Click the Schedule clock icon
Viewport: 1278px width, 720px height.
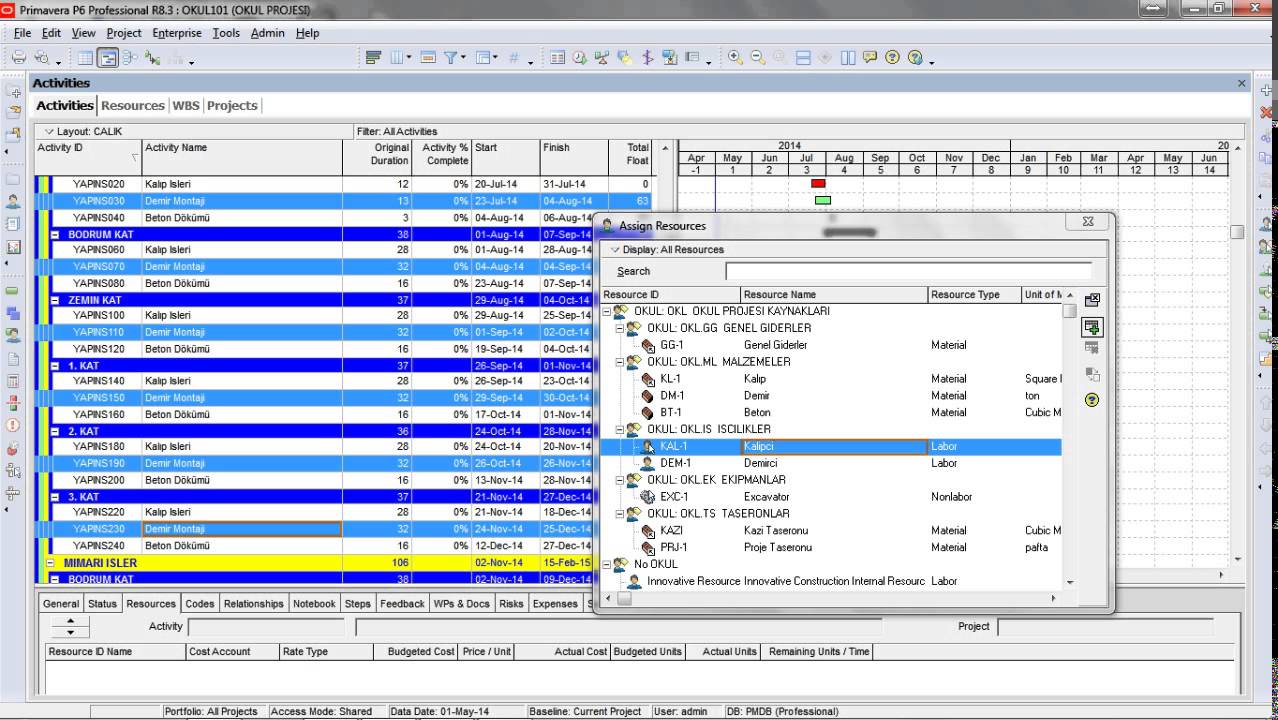click(579, 58)
